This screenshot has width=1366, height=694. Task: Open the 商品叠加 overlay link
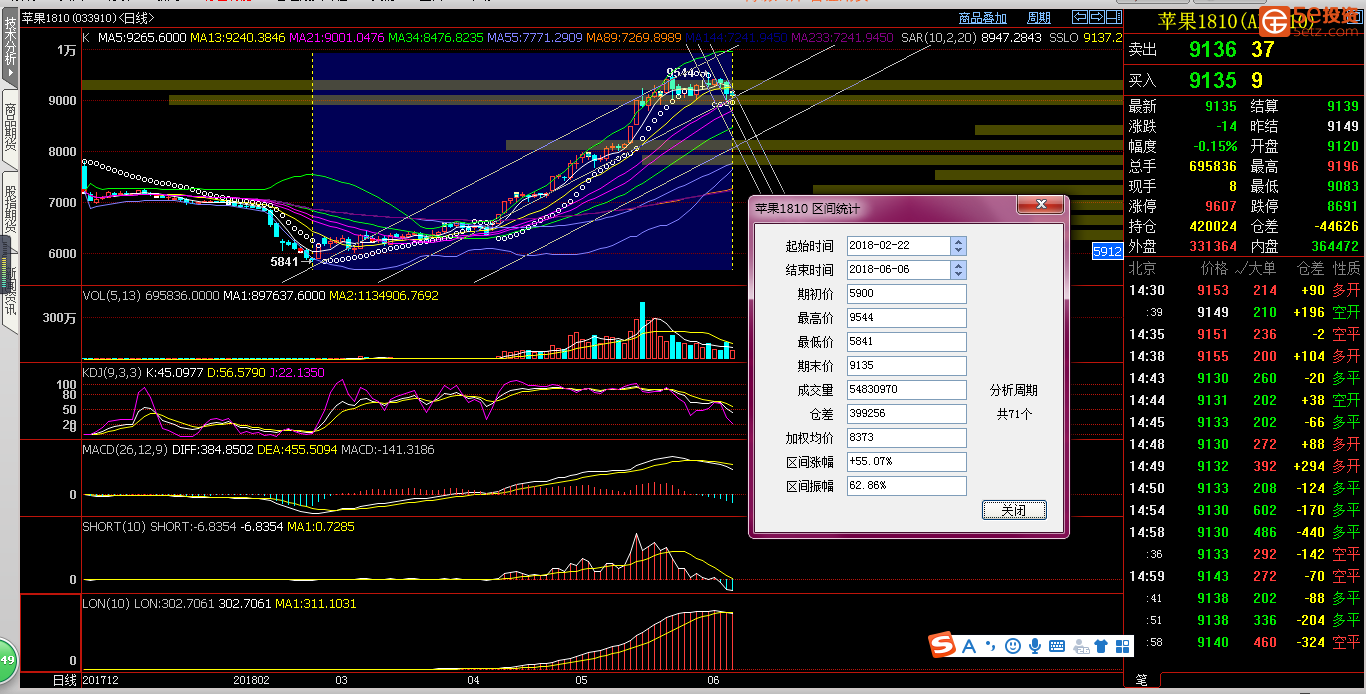[x=983, y=17]
